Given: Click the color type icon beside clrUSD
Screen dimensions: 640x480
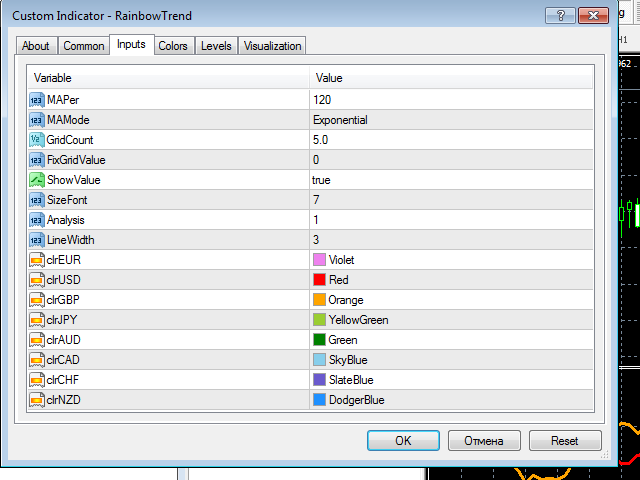Looking at the screenshot, I should (x=36, y=280).
